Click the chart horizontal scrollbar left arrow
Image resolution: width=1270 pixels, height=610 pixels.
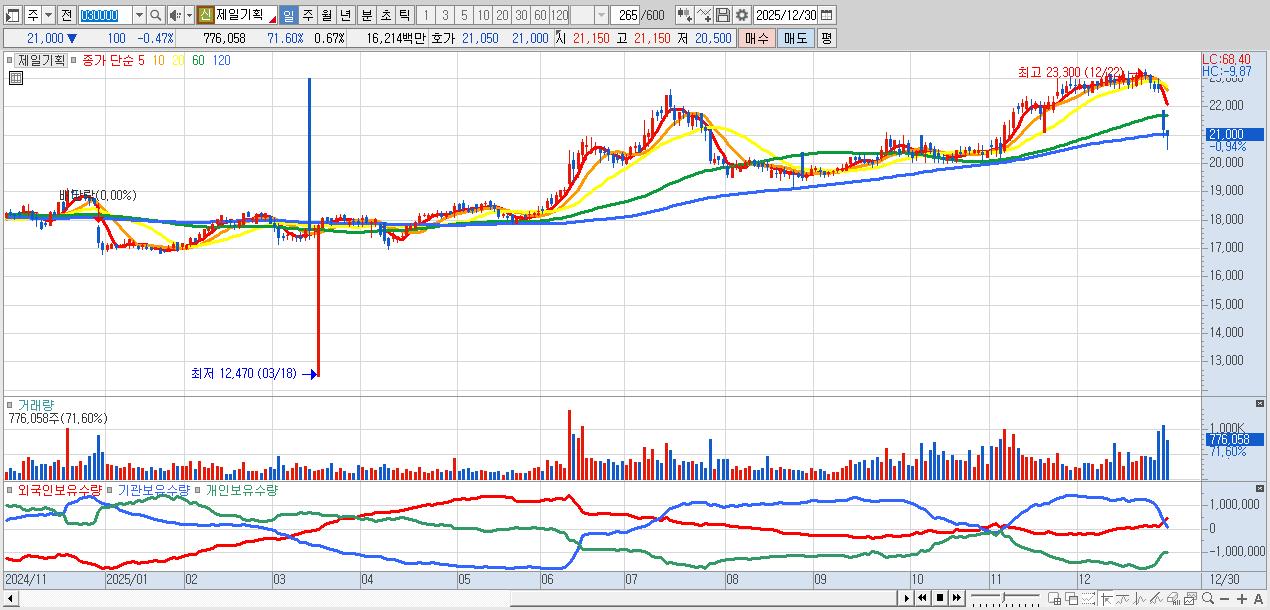[x=9, y=598]
